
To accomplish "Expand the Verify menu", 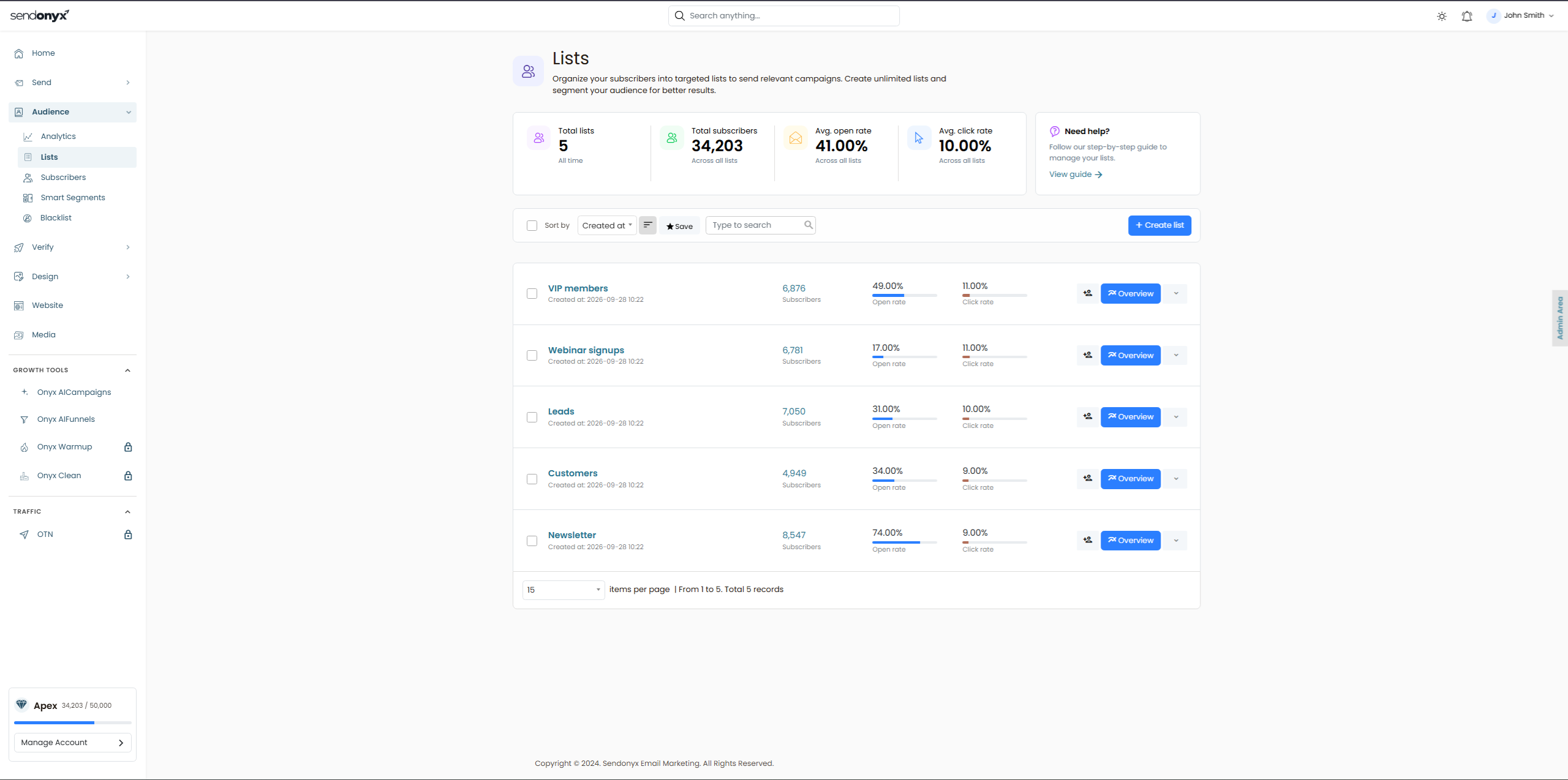I will 72,247.
